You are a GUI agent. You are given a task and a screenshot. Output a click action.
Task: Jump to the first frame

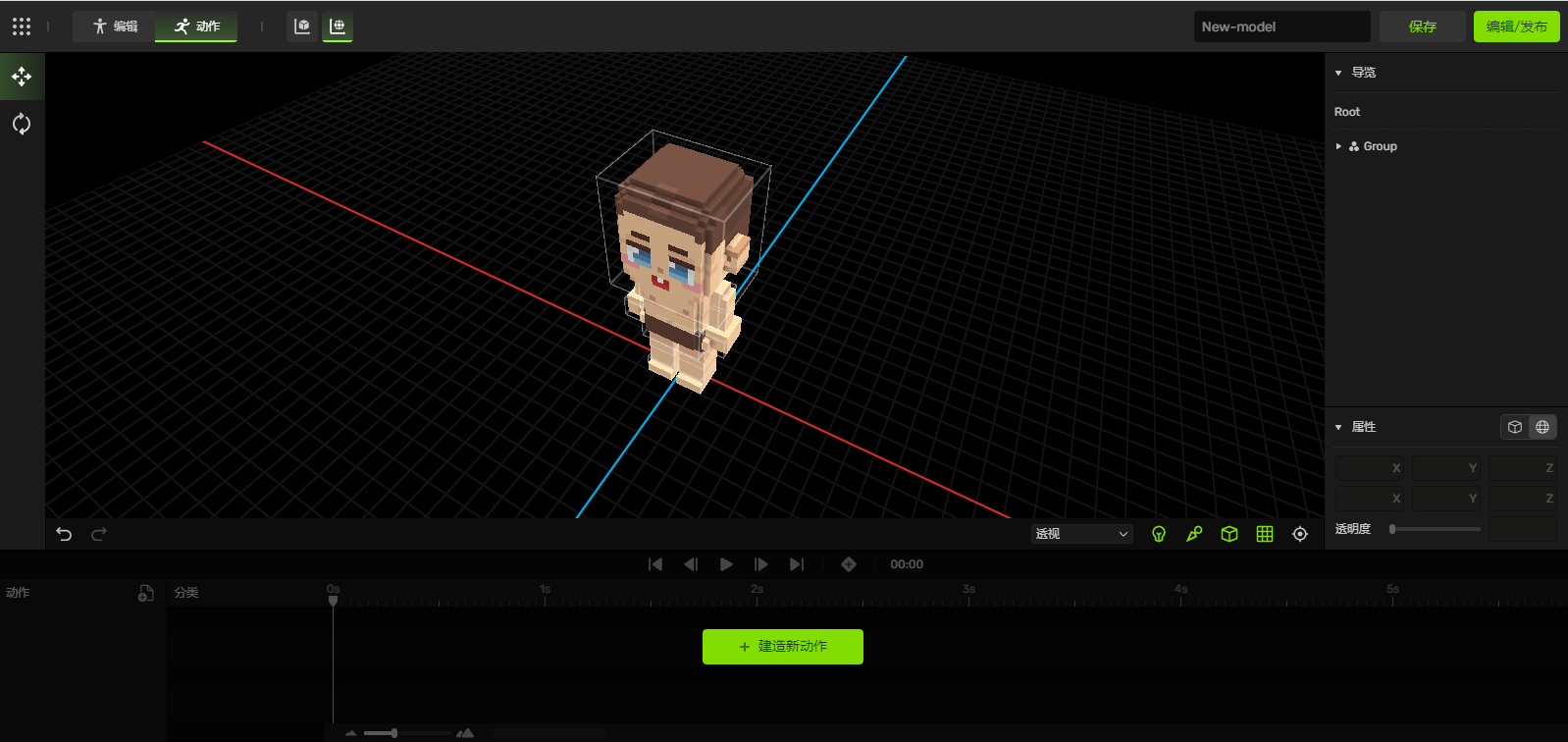[x=655, y=564]
